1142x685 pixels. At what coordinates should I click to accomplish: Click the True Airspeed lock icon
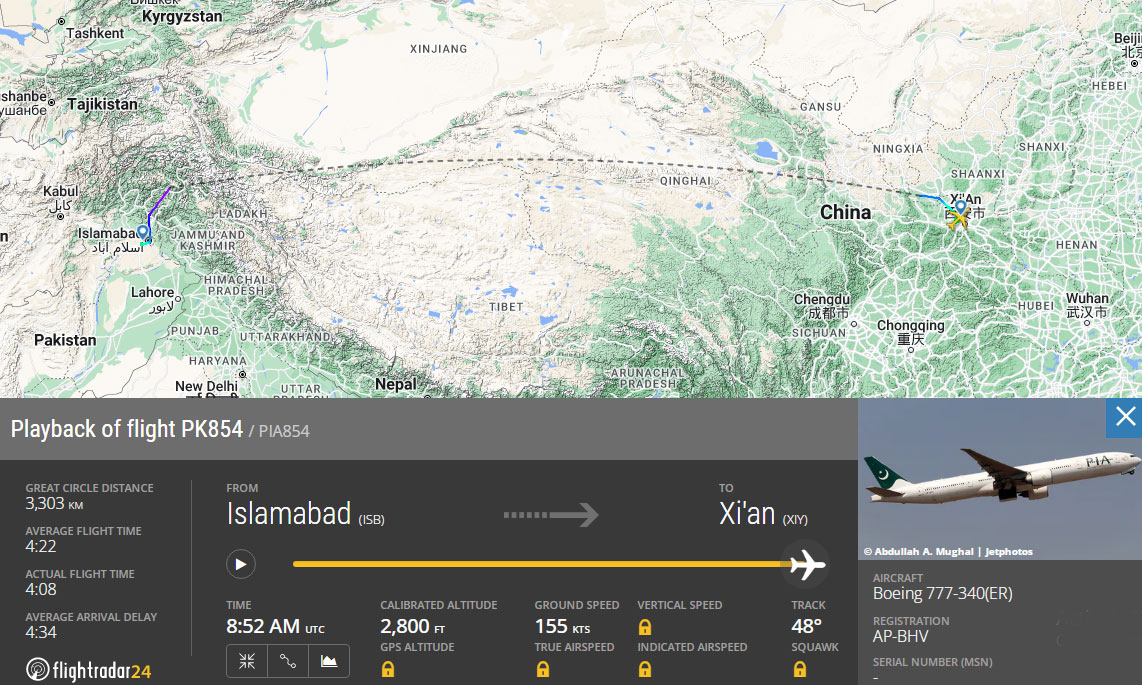(x=543, y=669)
